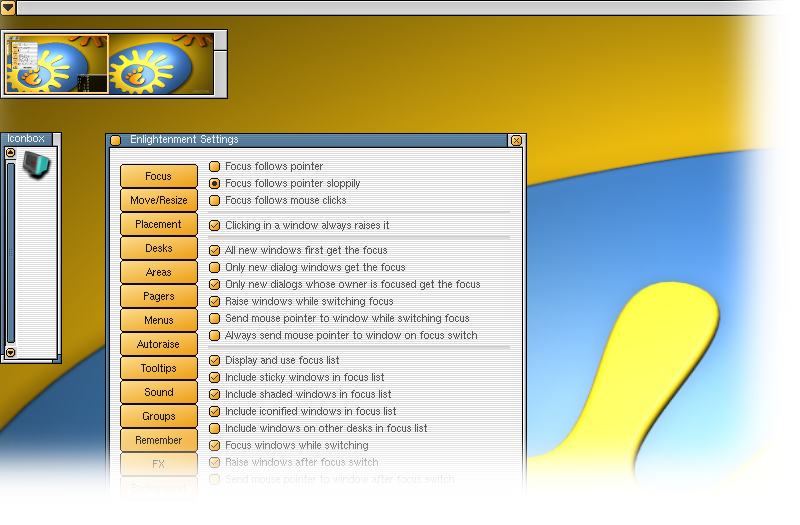This screenshot has width=800, height=525.
Task: Open the Move/Resize settings page
Action: [x=159, y=201]
